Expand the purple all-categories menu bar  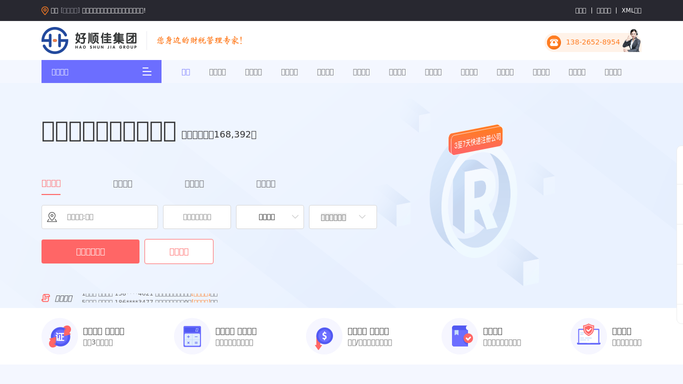click(x=101, y=71)
